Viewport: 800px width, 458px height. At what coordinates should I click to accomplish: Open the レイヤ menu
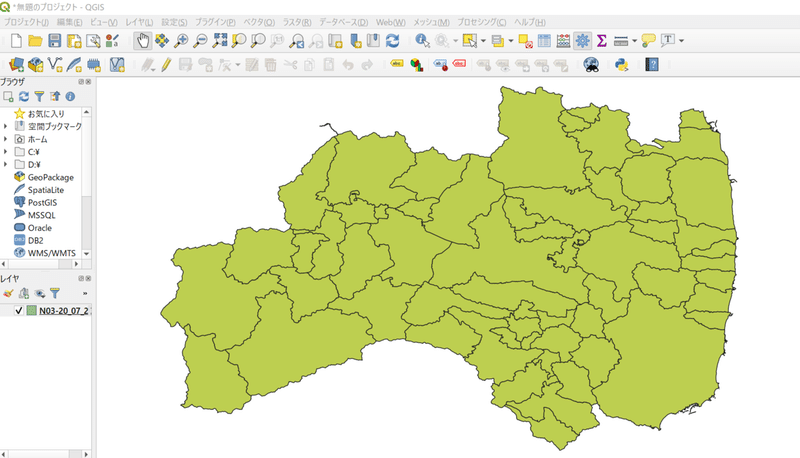tap(139, 22)
